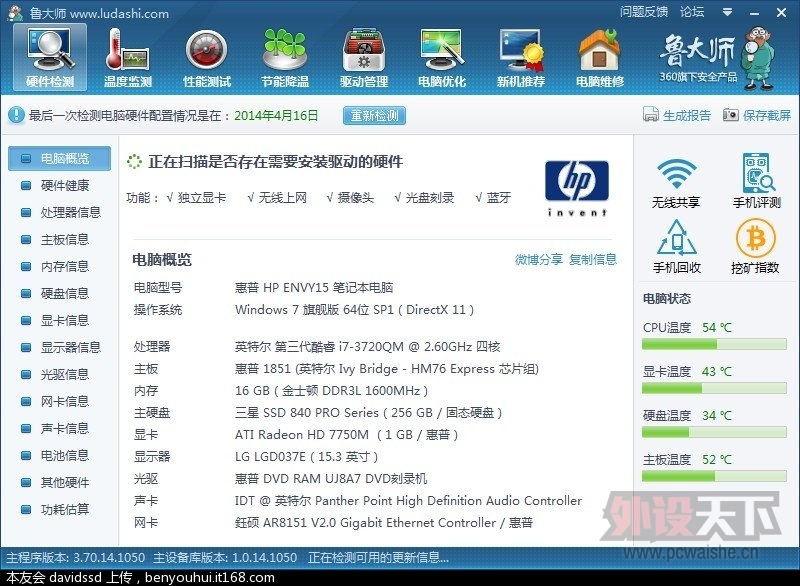Open 电脑优化 PC optimization
Screen dimensions: 800x586
click(x=442, y=58)
